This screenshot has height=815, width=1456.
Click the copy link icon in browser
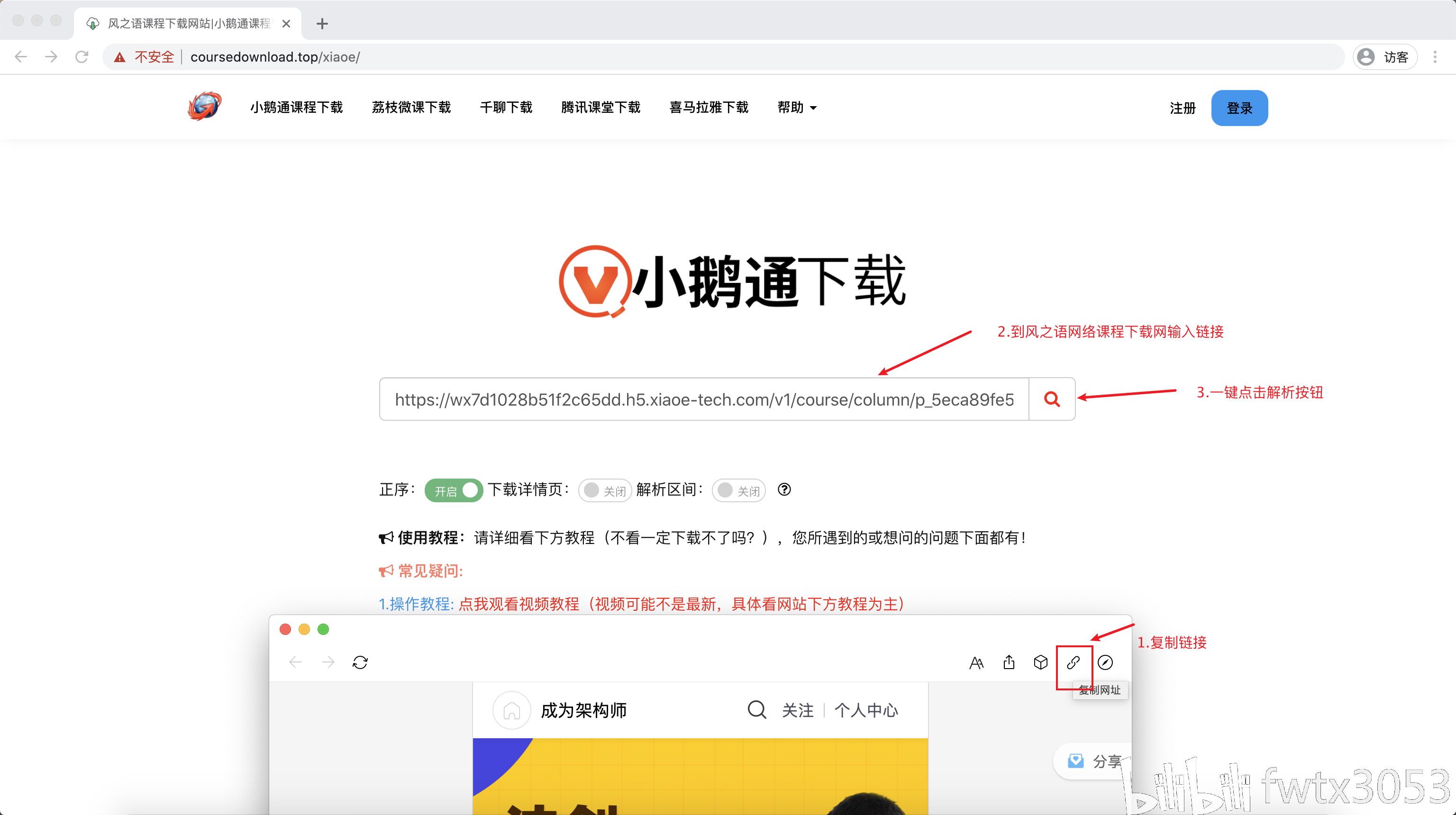(x=1072, y=662)
